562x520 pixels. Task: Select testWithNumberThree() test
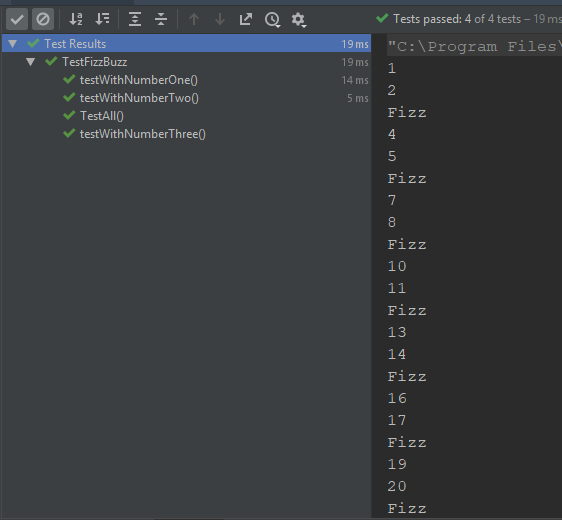pyautogui.click(x=143, y=134)
